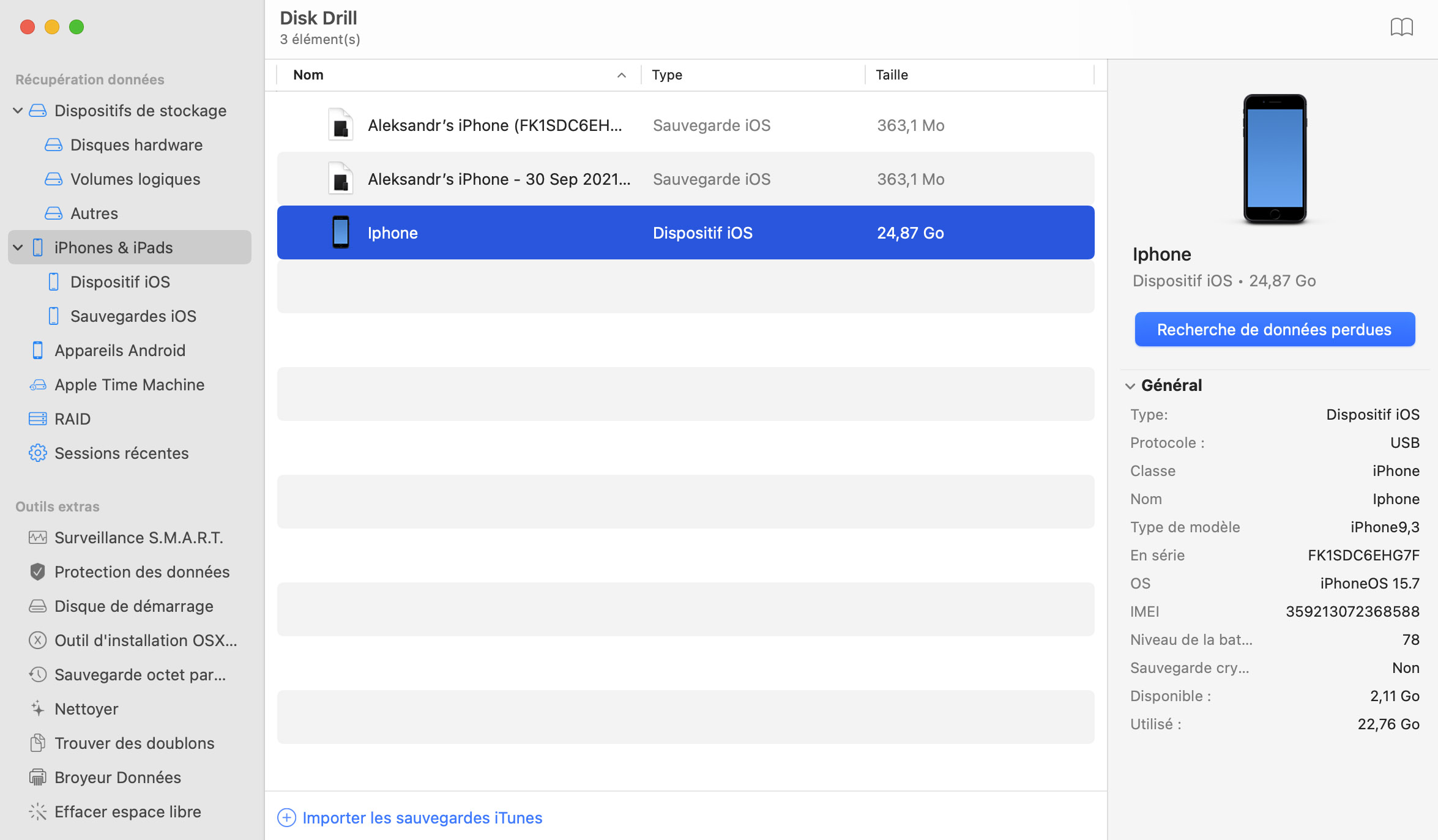Viewport: 1438px width, 840px height.
Task: Collapse the iPhones & iPads tree
Action: pyautogui.click(x=18, y=248)
